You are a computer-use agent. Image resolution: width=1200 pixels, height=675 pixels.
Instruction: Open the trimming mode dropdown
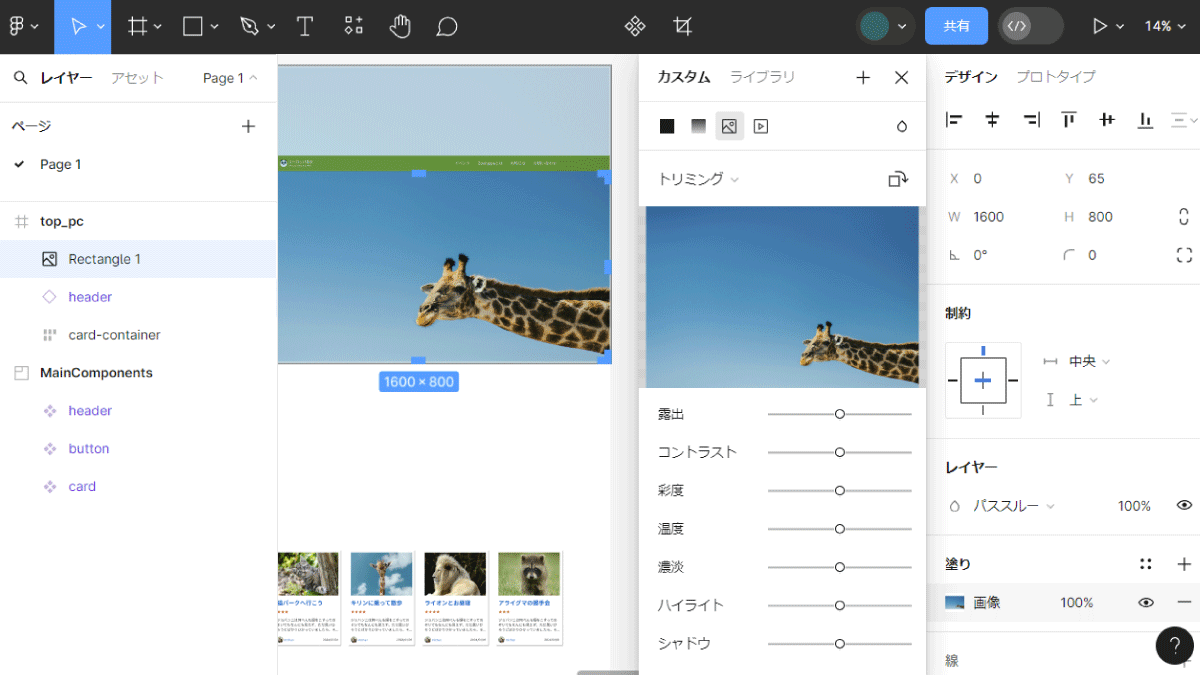(698, 179)
